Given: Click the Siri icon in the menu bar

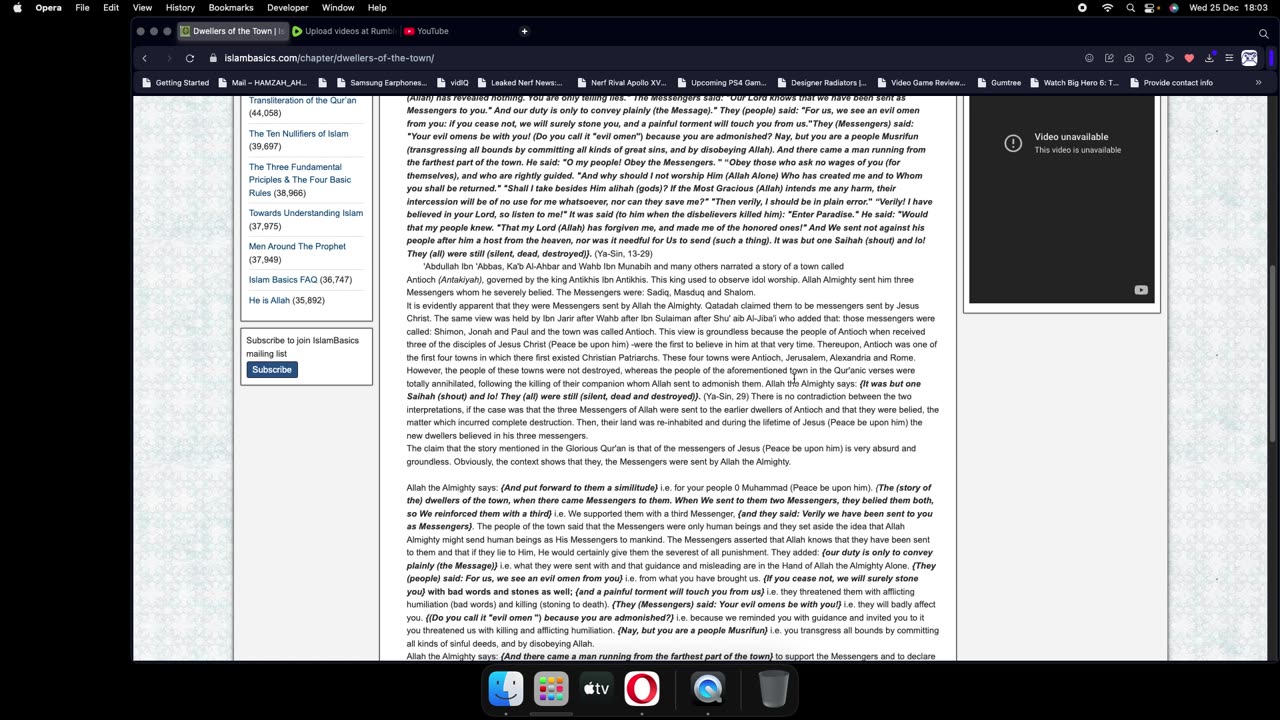Looking at the screenshot, I should tap(1174, 8).
